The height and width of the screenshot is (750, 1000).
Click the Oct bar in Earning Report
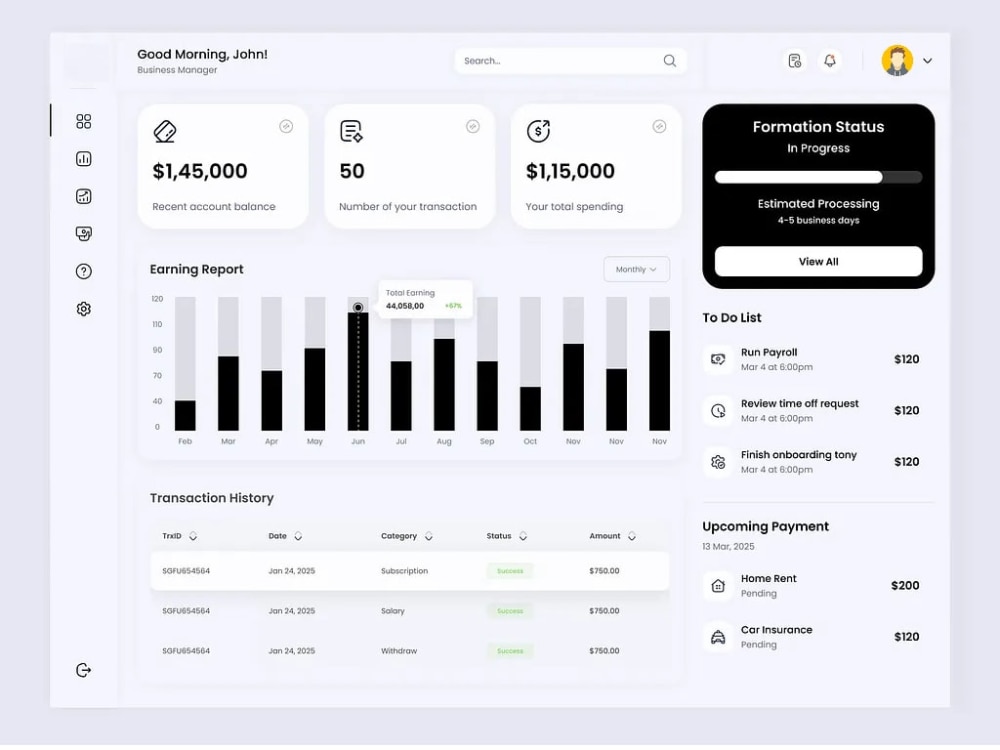click(x=530, y=408)
